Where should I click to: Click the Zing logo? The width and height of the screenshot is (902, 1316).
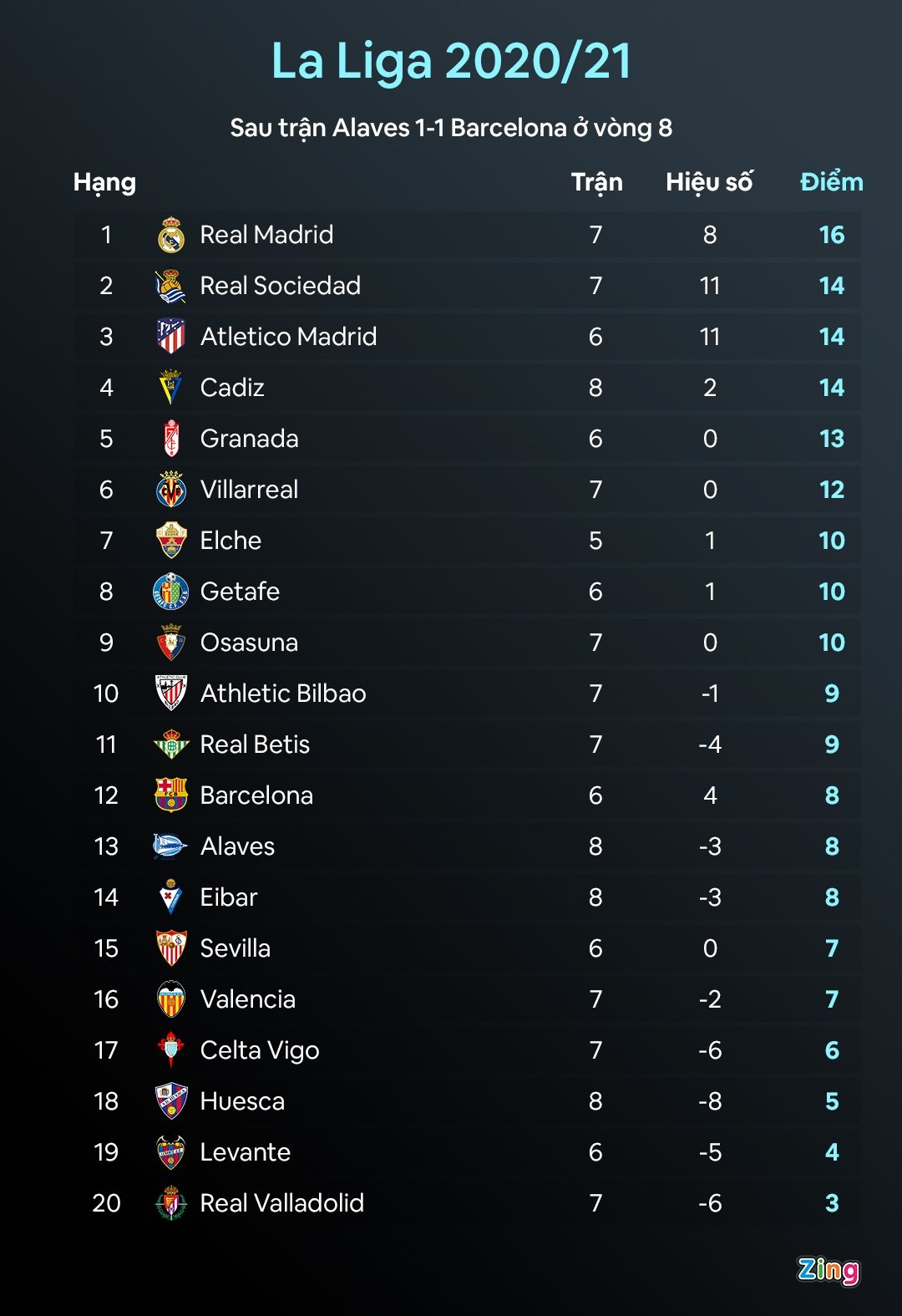(828, 1270)
